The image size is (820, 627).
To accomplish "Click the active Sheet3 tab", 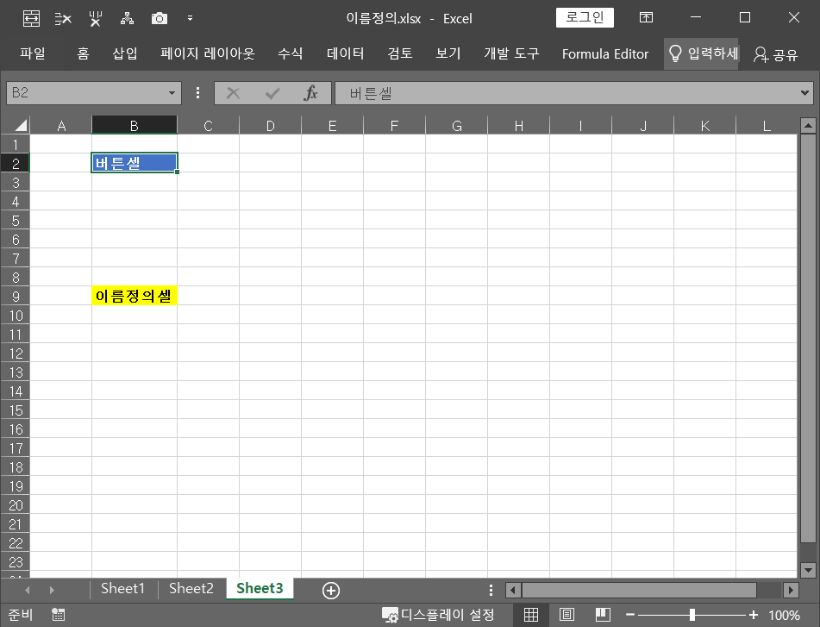I will point(259,588).
